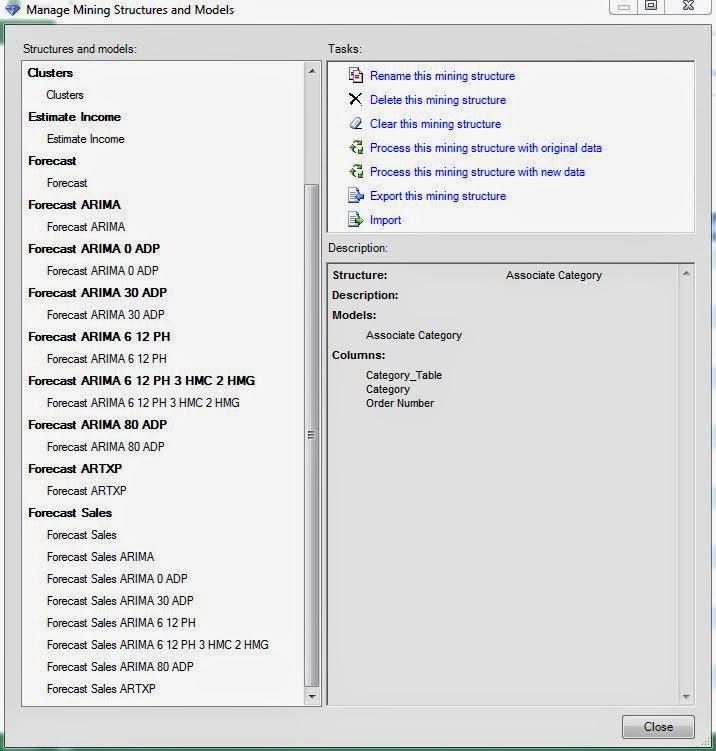Click the Delete mining structure X icon
Viewport: 716px width, 751px height.
point(355,99)
